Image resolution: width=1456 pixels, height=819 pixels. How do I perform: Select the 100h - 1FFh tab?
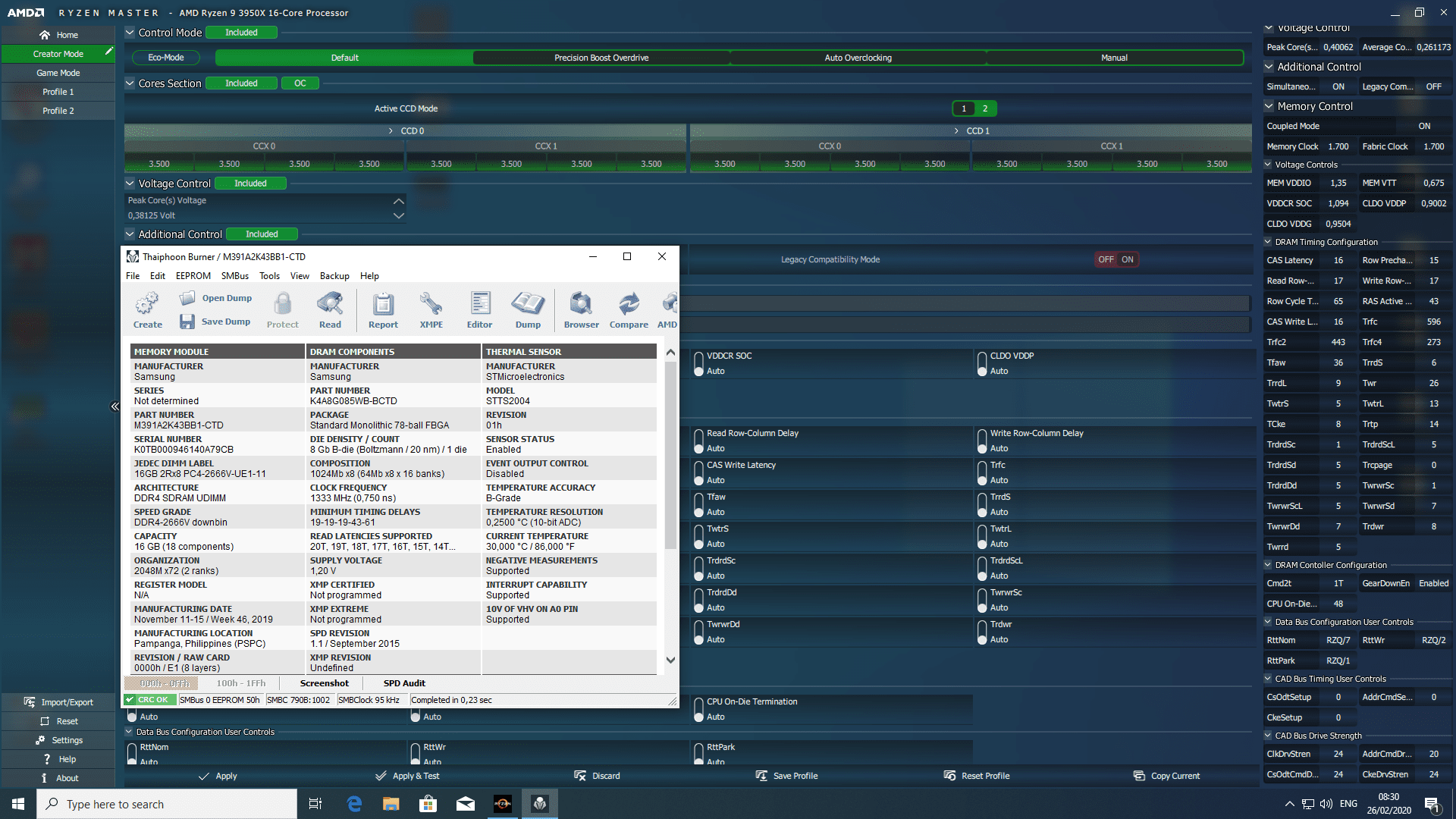pyautogui.click(x=241, y=683)
